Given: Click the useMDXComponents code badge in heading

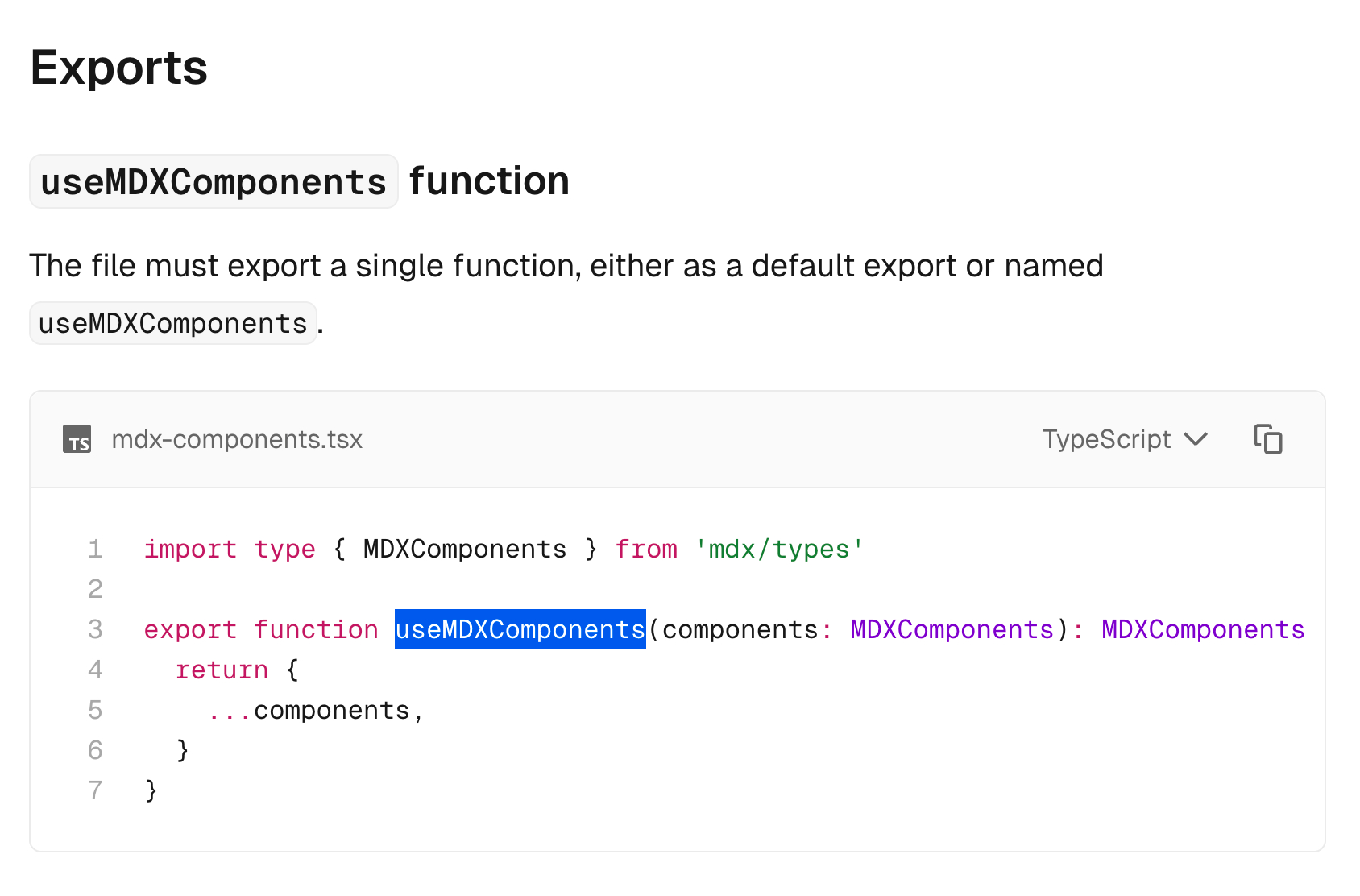Looking at the screenshot, I should pyautogui.click(x=214, y=181).
